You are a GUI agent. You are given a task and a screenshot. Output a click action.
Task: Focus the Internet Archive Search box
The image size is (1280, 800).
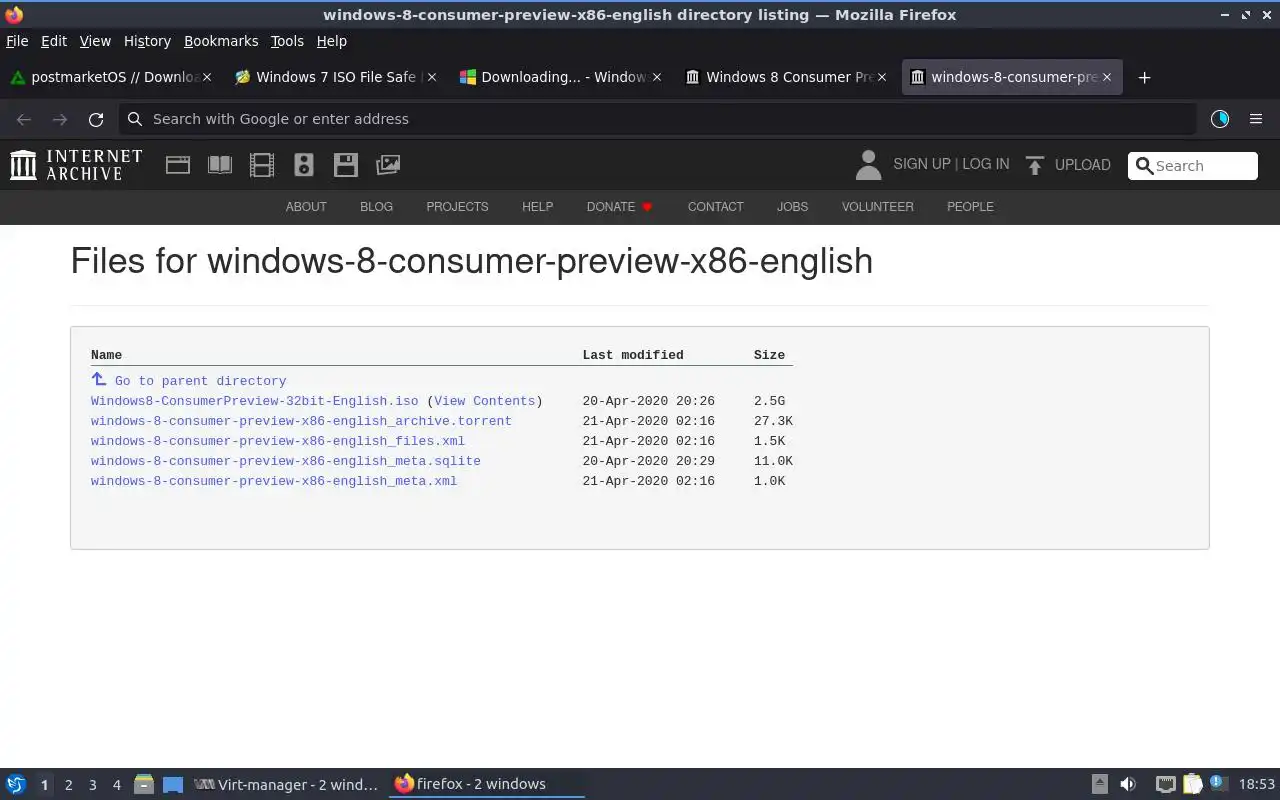(x=1193, y=166)
